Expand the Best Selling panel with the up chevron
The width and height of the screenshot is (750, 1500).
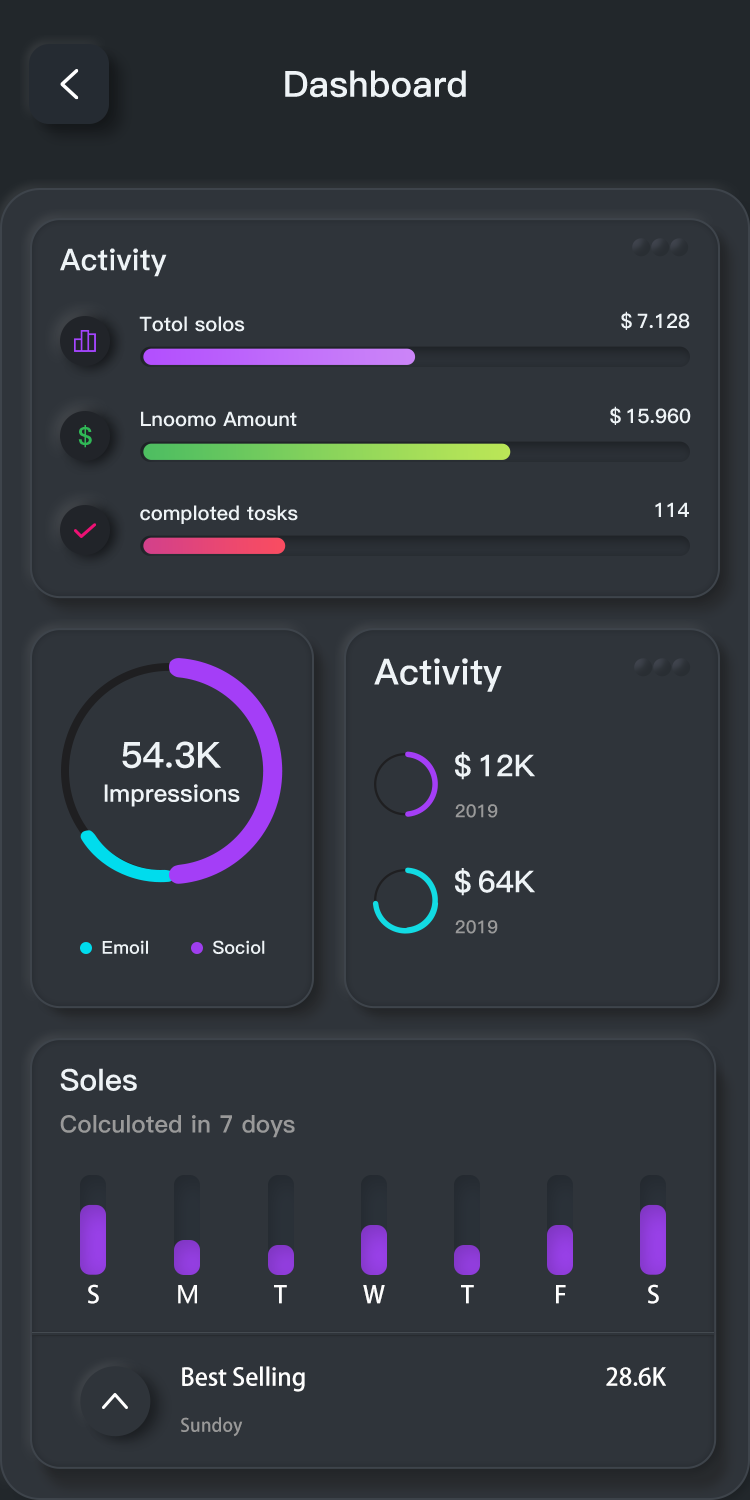tap(115, 1401)
